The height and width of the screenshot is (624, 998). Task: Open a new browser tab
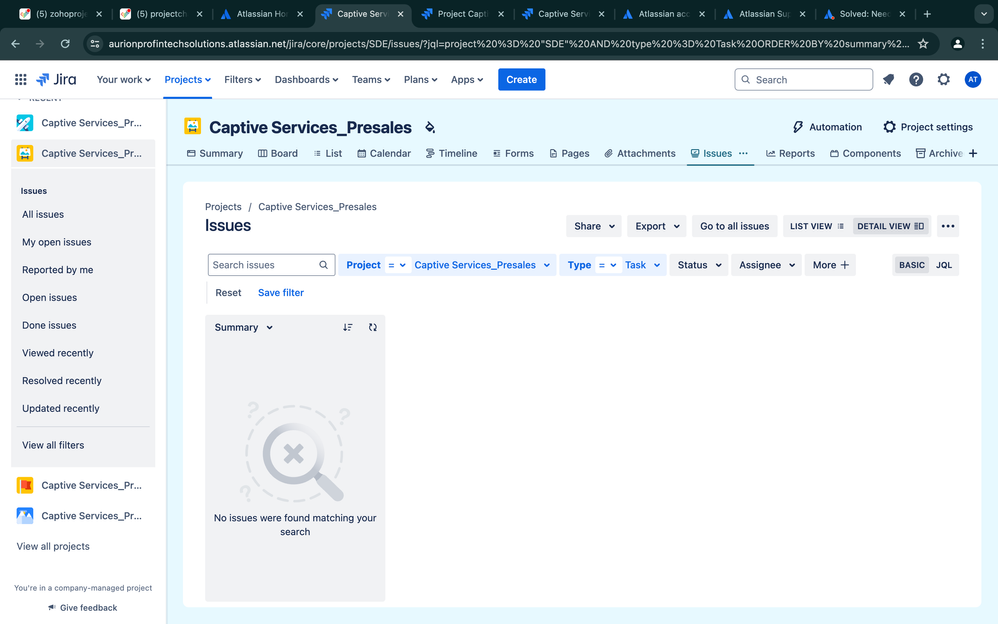(927, 14)
